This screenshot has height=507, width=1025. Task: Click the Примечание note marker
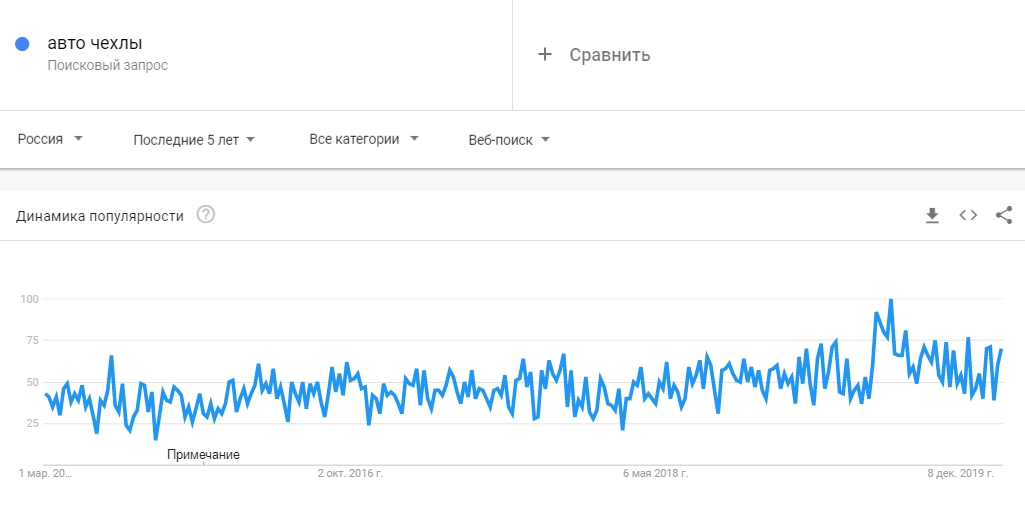[x=203, y=455]
